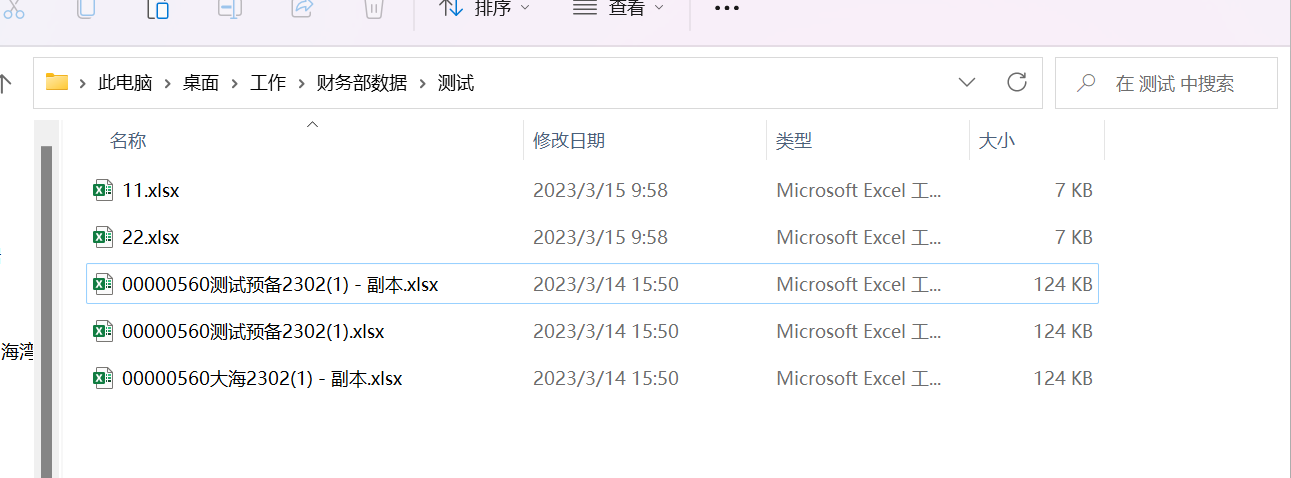The height and width of the screenshot is (478, 1291).
Task: Click the rename icon in toolbar
Action: 230,8
